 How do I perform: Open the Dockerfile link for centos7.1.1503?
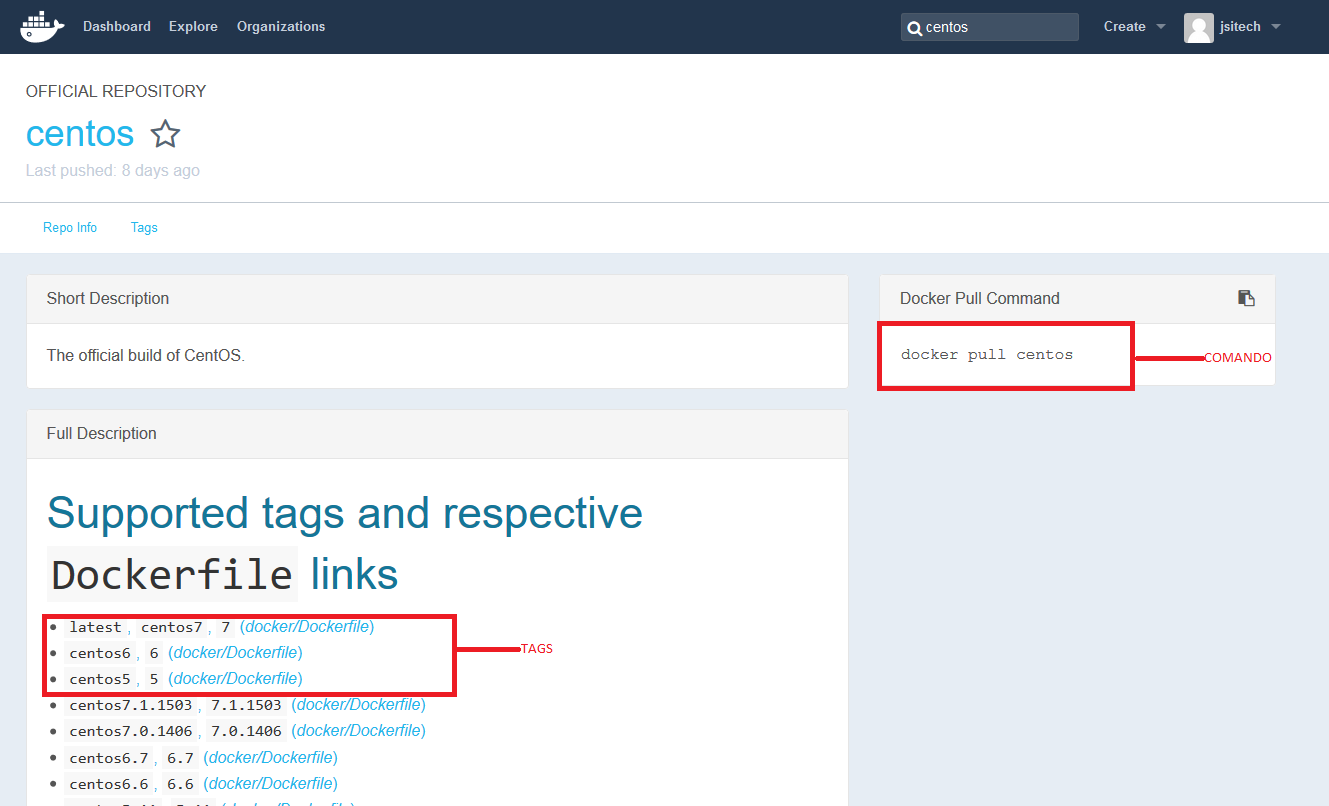359,705
